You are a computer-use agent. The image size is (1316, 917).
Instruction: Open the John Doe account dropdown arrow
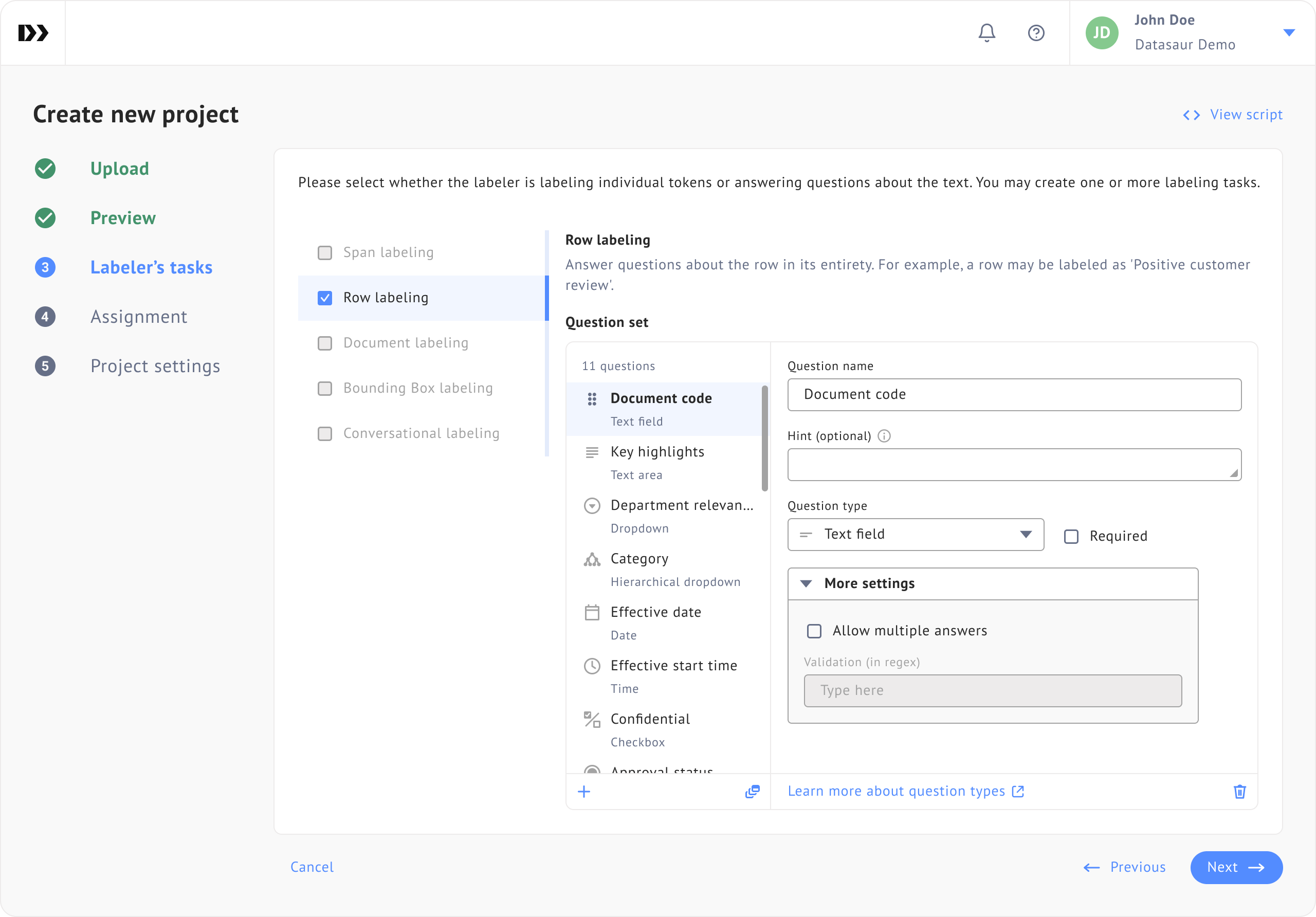click(x=1288, y=33)
